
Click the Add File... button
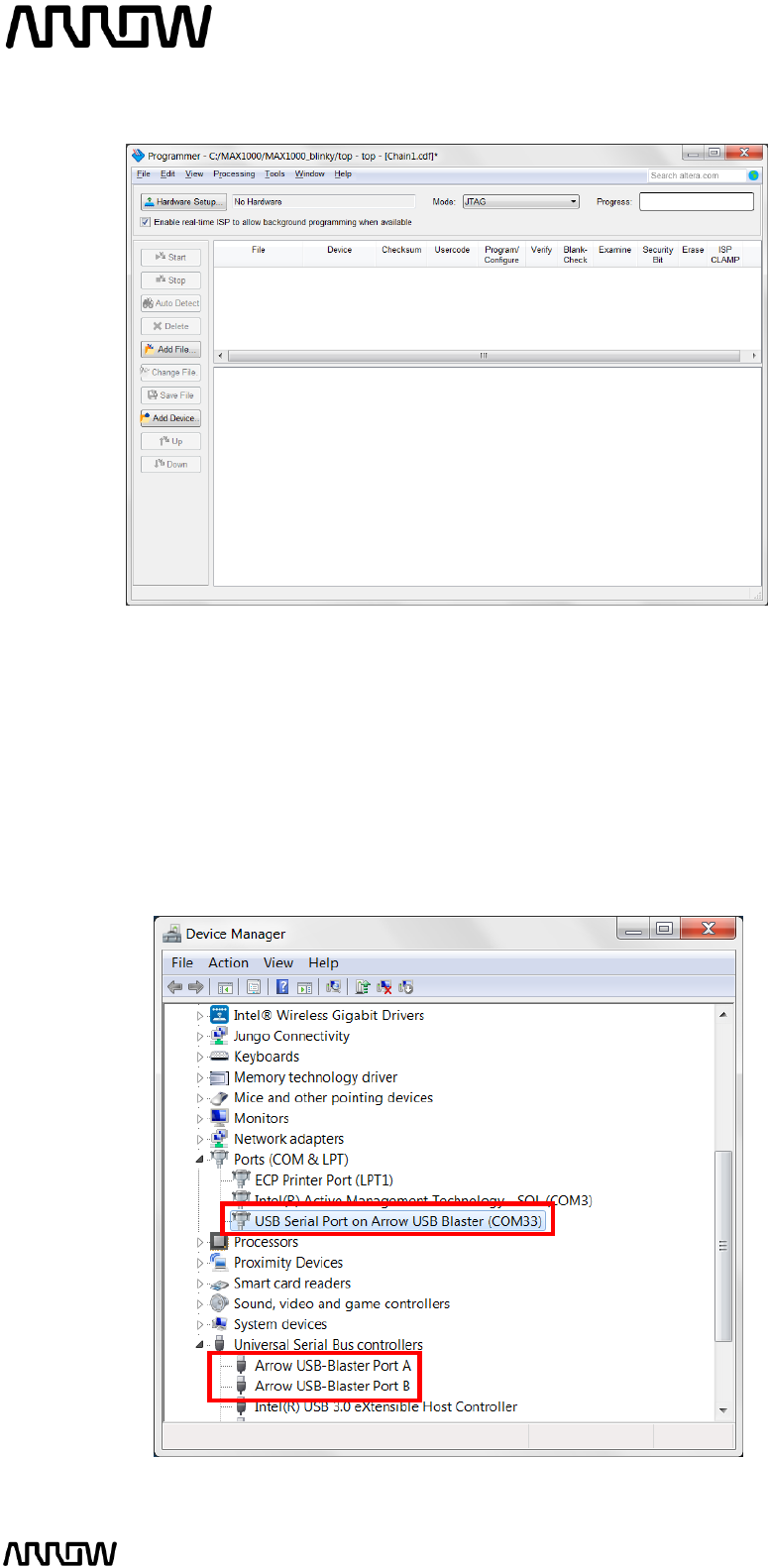(170, 349)
